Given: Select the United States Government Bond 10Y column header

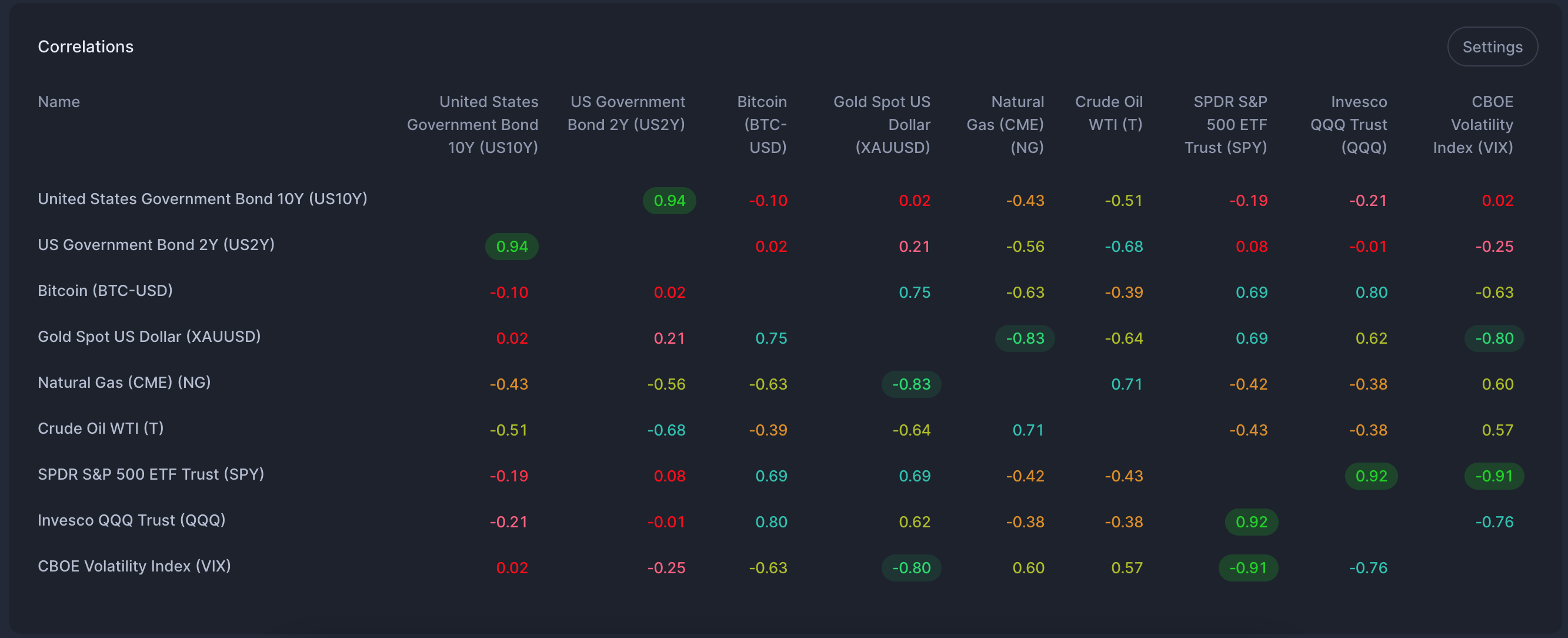Looking at the screenshot, I should point(473,124).
